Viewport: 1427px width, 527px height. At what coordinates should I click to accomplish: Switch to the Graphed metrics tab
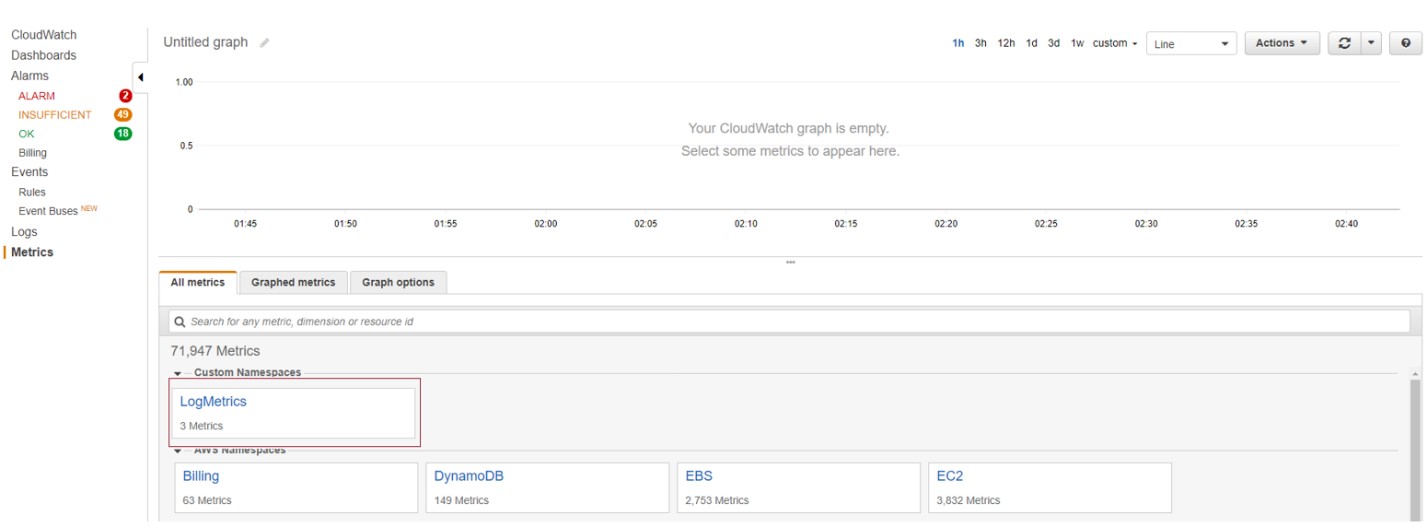click(293, 282)
